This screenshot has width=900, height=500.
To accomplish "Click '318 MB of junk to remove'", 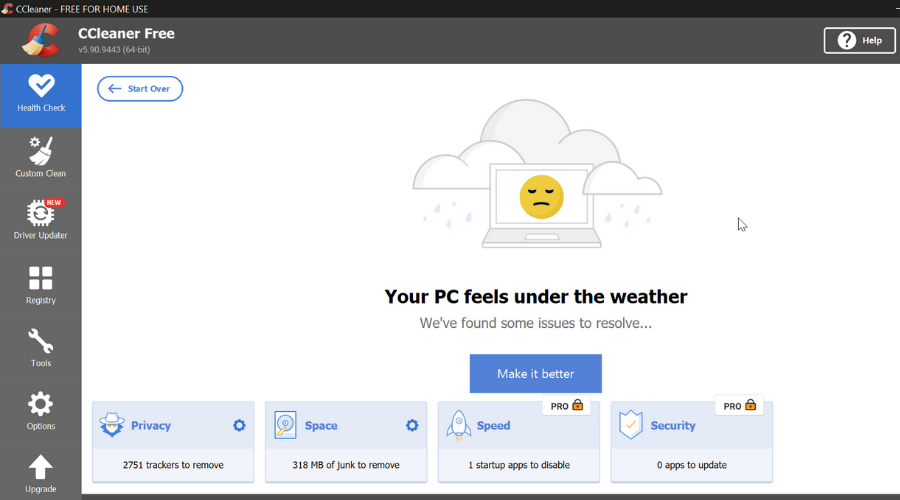I will 346,465.
